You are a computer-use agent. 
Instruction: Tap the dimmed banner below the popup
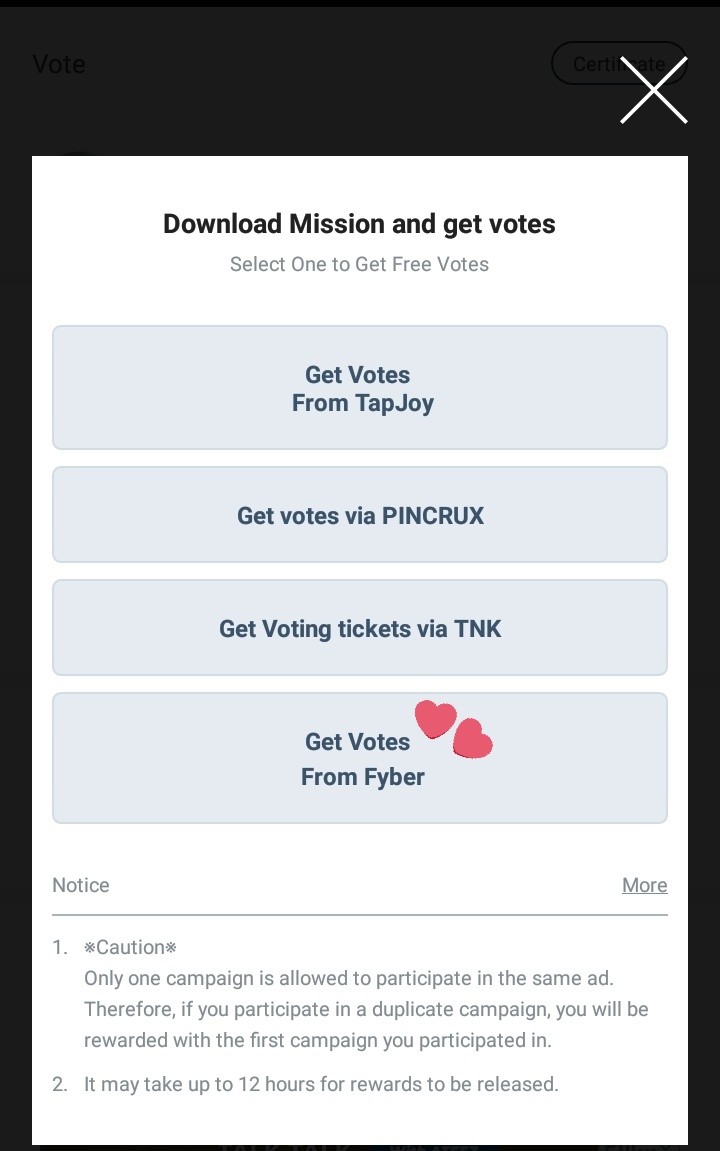click(359, 1147)
